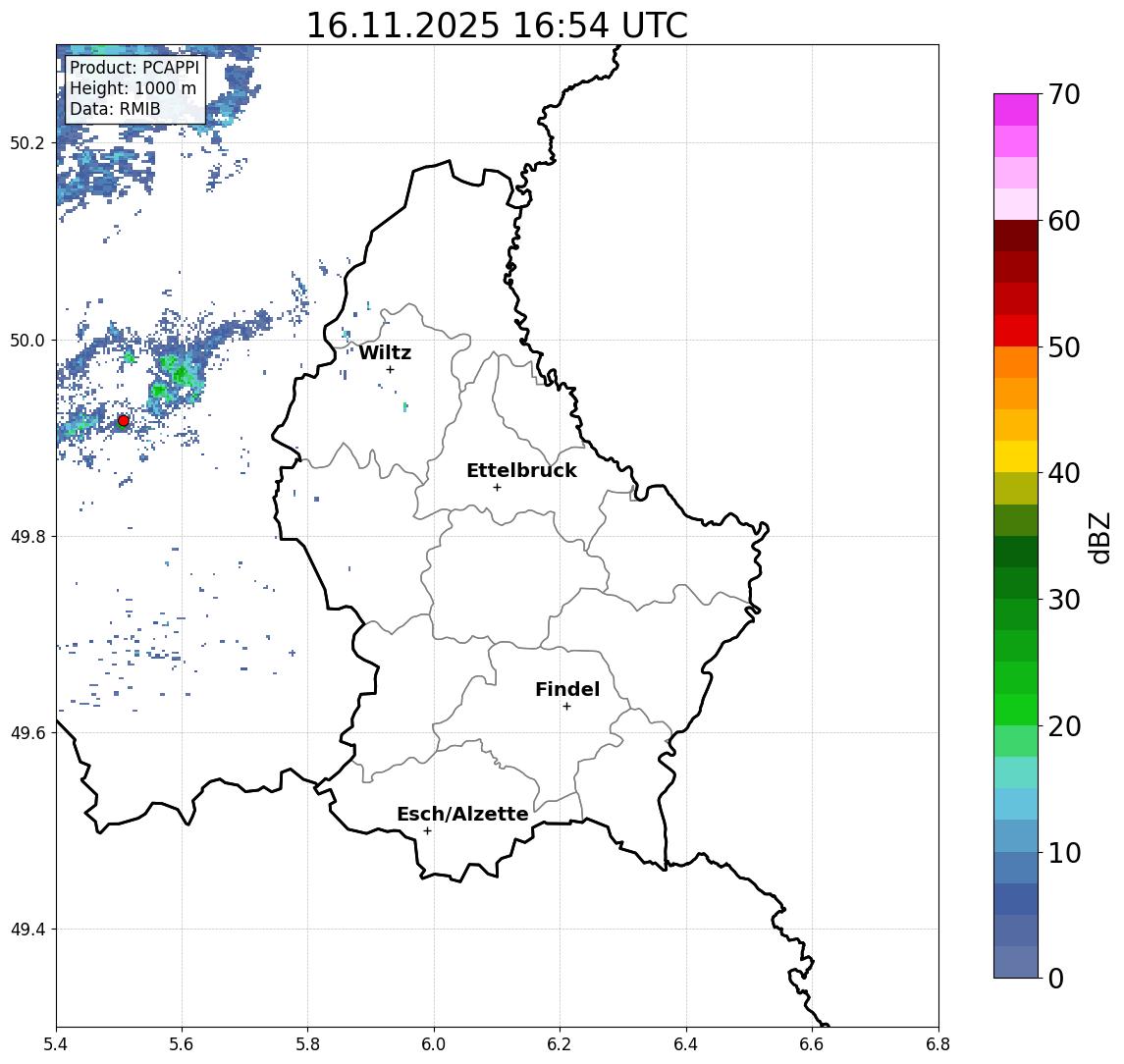The image size is (1124, 1064).
Task: Click the 70 tick on the colorbar
Action: point(1064,94)
